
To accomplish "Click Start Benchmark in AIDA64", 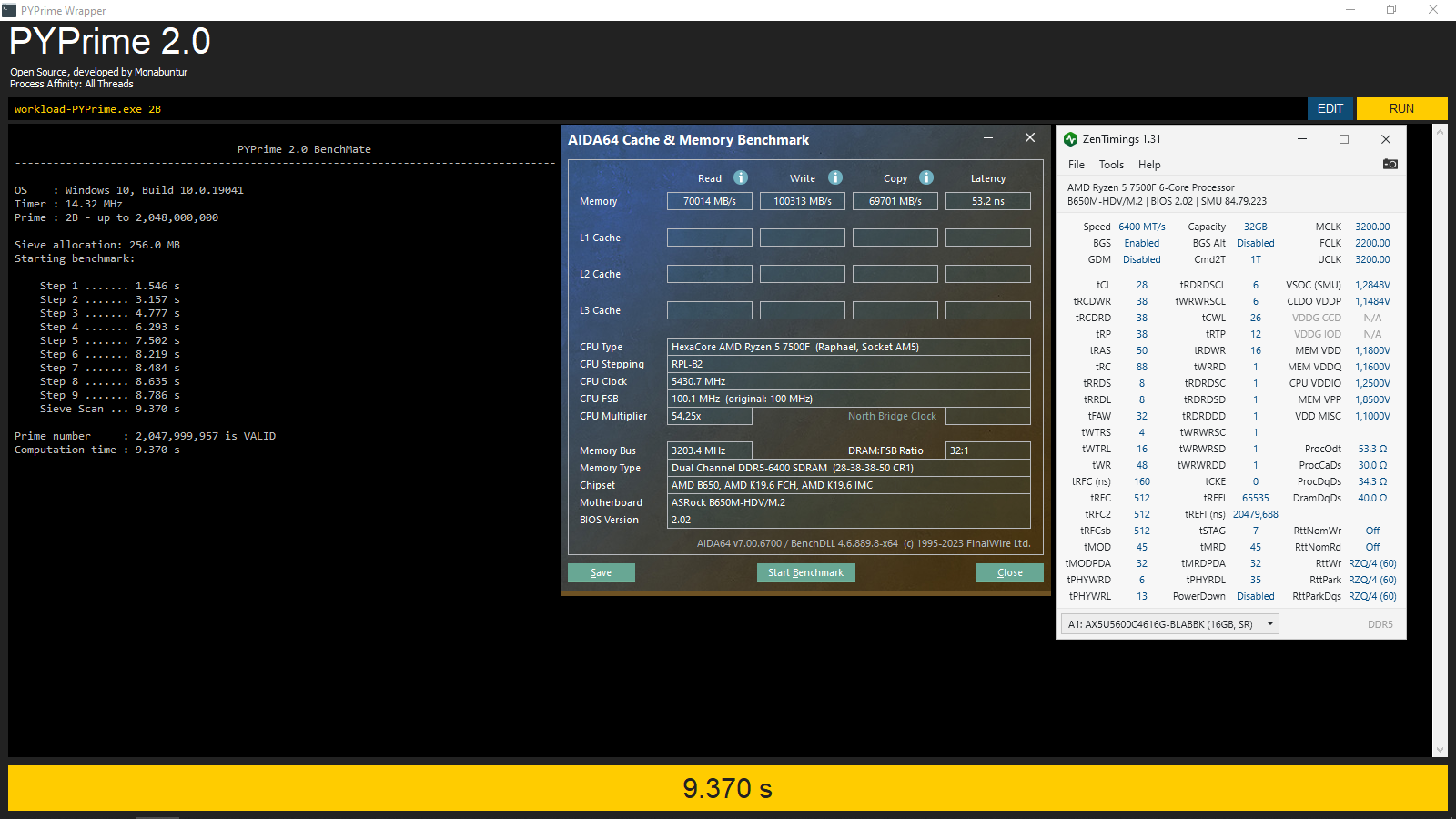I will (x=805, y=572).
